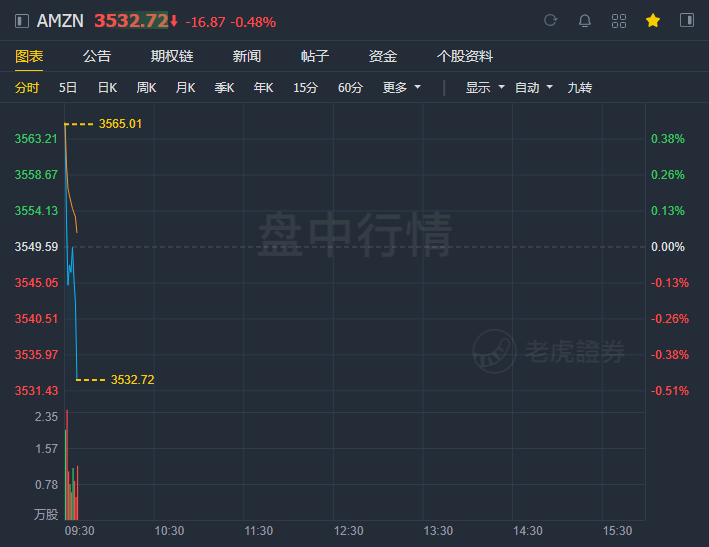Image resolution: width=709 pixels, height=547 pixels.
Task: Select the 日K chart period
Action: pyautogui.click(x=108, y=88)
